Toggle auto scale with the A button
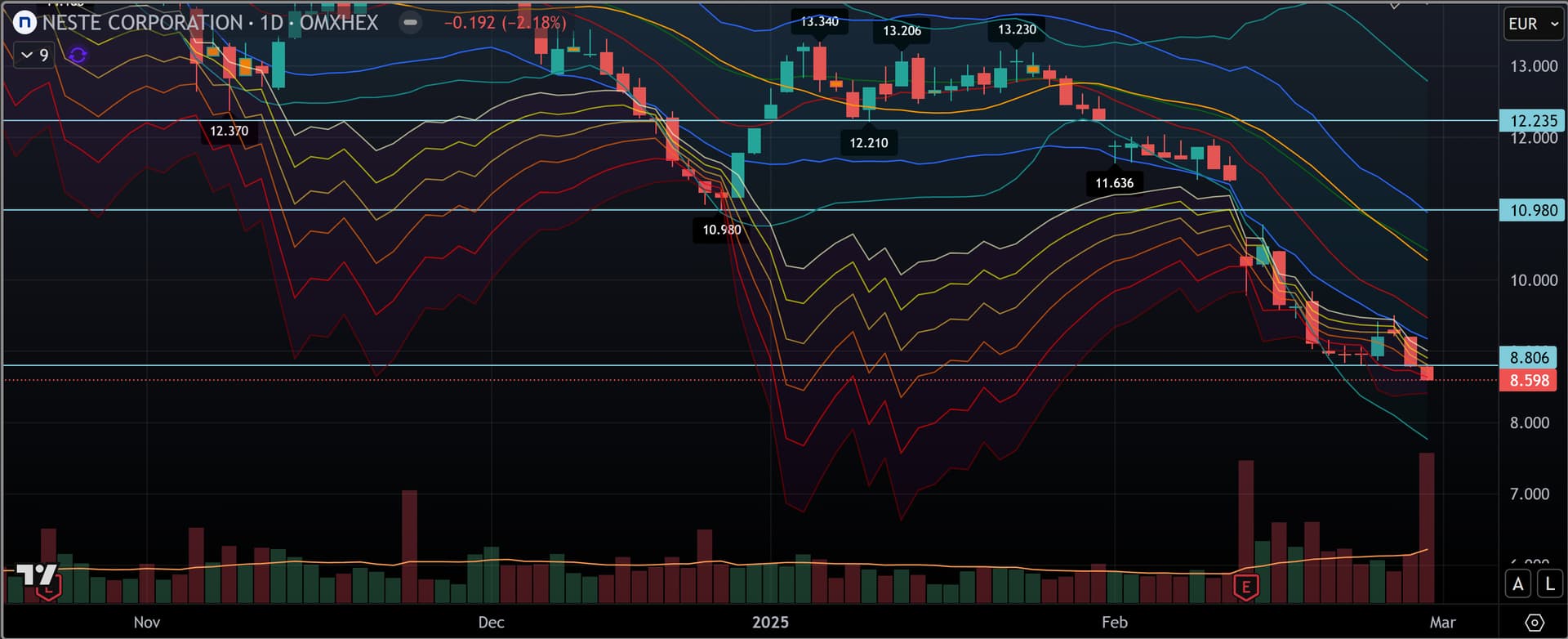The width and height of the screenshot is (1568, 639). click(x=1518, y=584)
